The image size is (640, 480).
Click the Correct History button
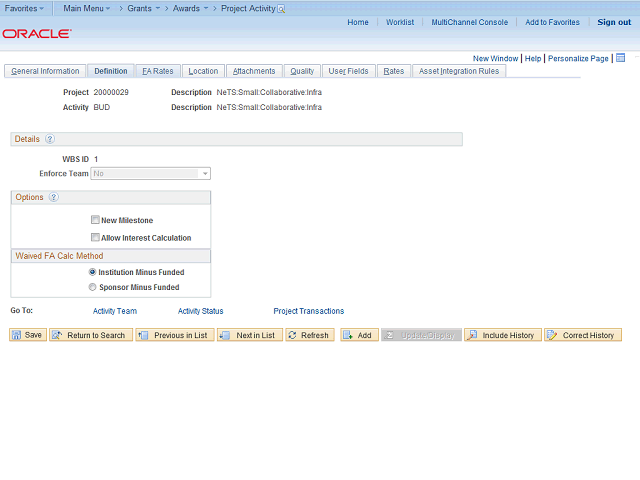tap(583, 335)
